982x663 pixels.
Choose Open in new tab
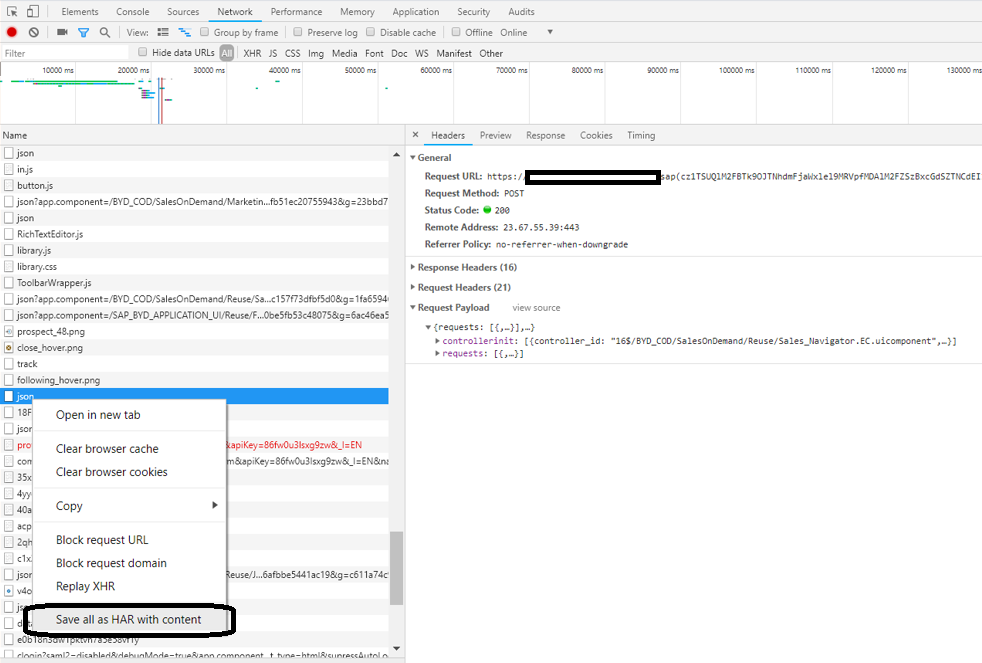tap(129, 415)
